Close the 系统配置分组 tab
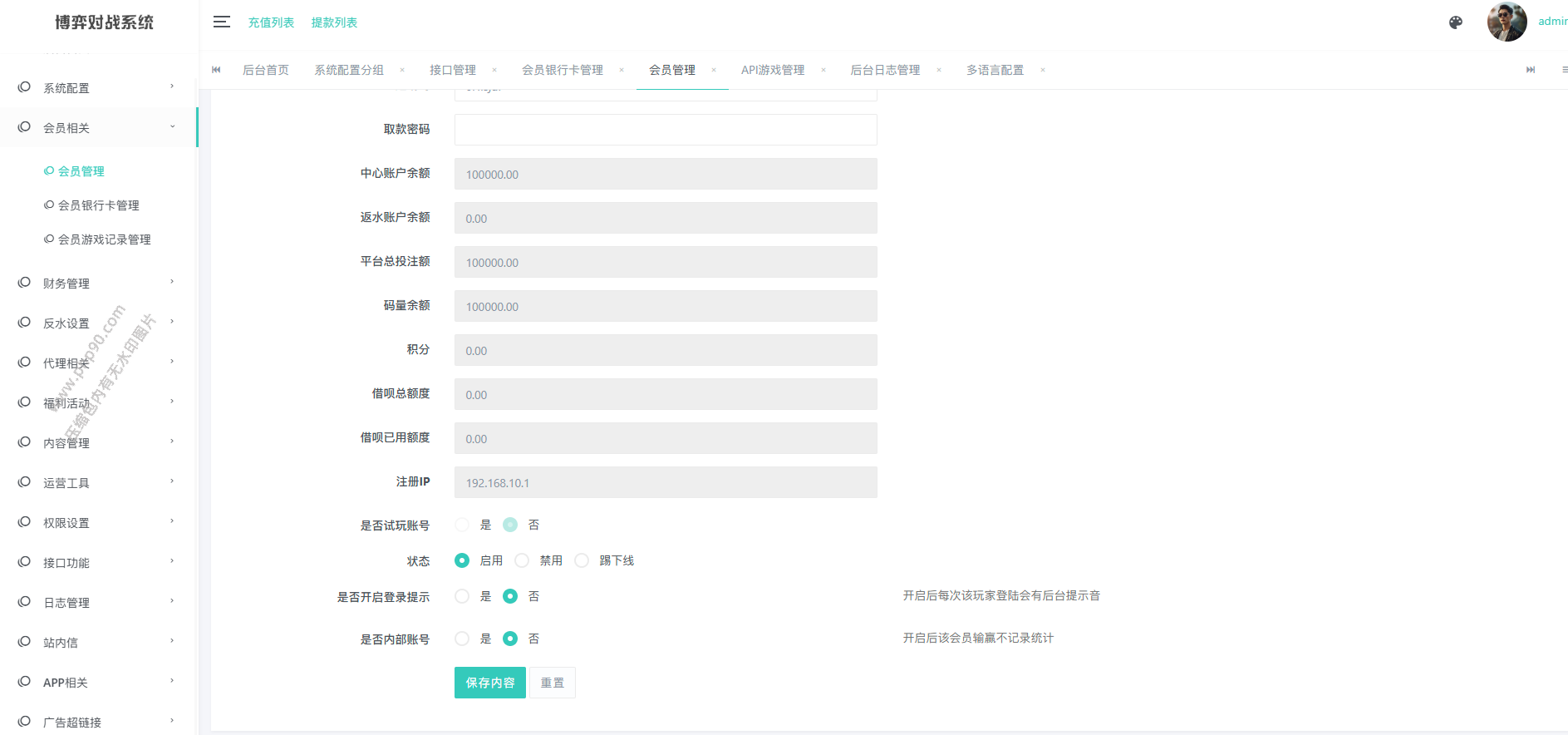1568x735 pixels. pyautogui.click(x=402, y=70)
